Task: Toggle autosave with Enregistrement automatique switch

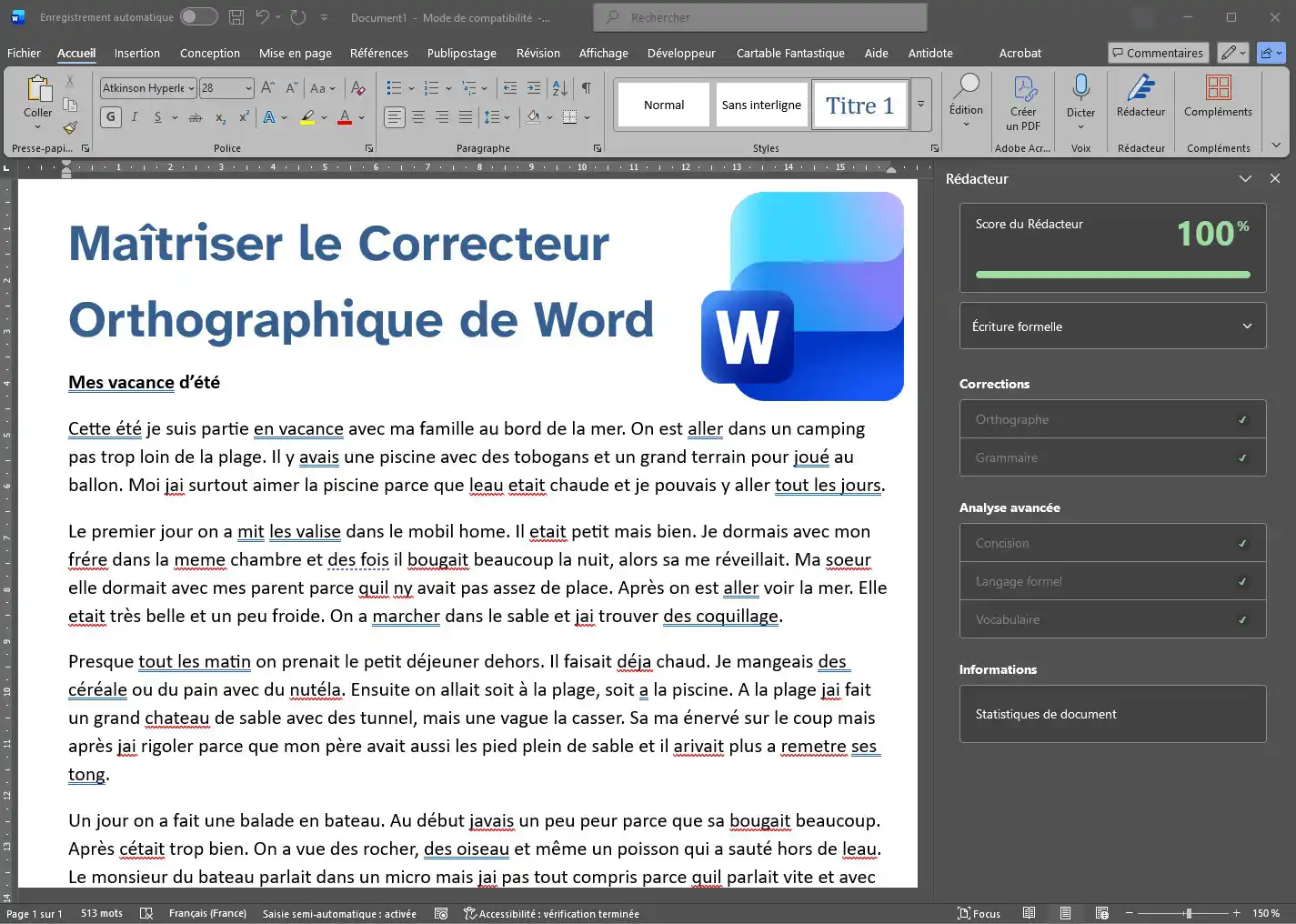Action: pos(198,16)
